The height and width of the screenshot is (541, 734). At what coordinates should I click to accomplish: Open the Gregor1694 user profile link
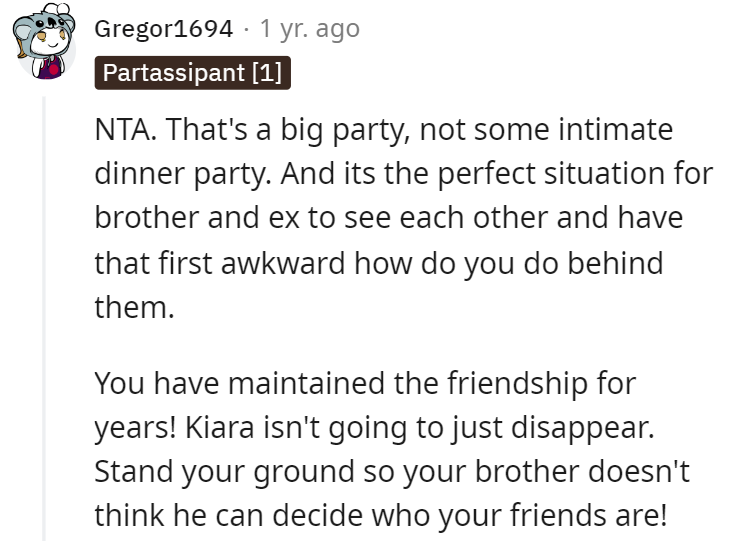pos(164,30)
